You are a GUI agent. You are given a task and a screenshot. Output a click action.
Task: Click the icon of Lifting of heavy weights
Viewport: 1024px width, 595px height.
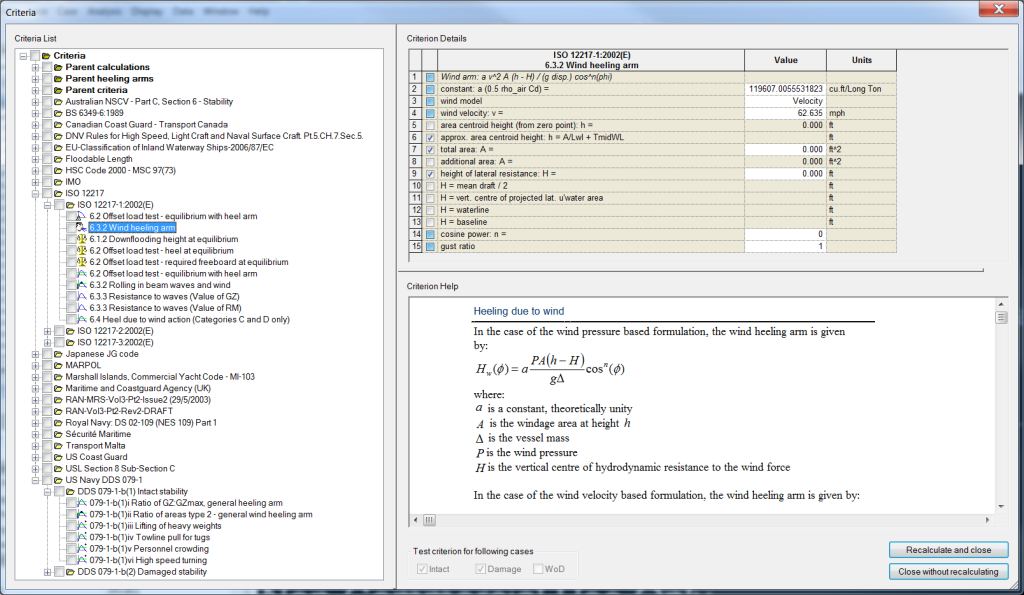click(x=82, y=526)
